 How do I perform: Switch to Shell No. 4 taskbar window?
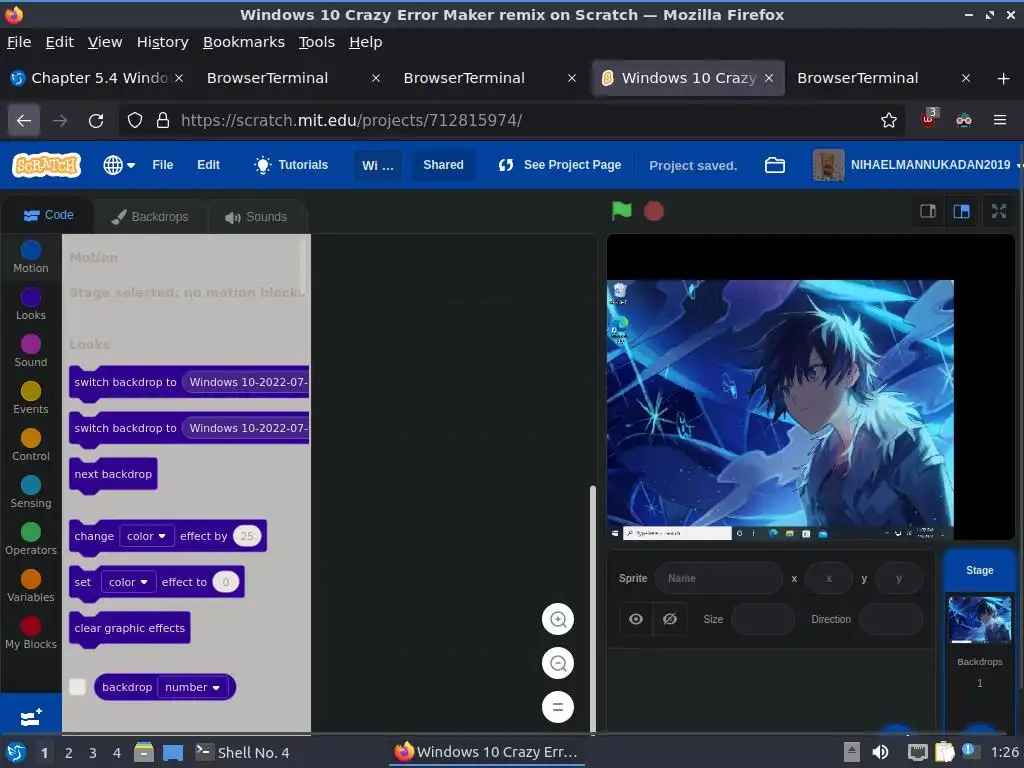[x=243, y=752]
